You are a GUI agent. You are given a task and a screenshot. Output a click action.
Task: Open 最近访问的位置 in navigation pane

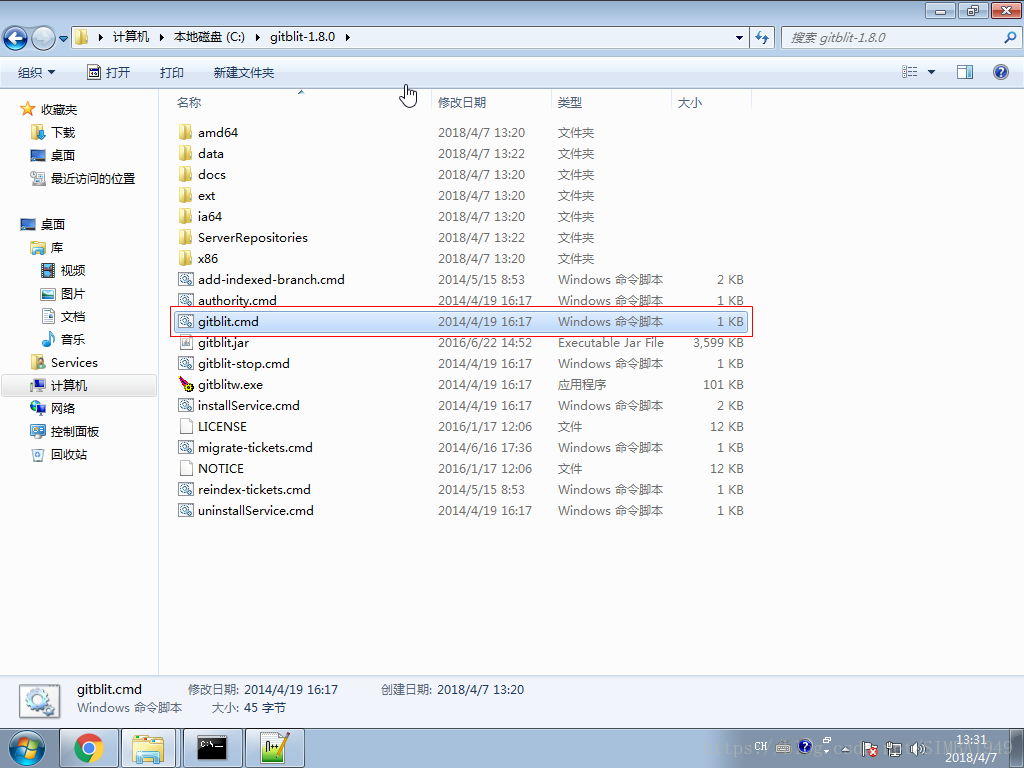pos(83,178)
